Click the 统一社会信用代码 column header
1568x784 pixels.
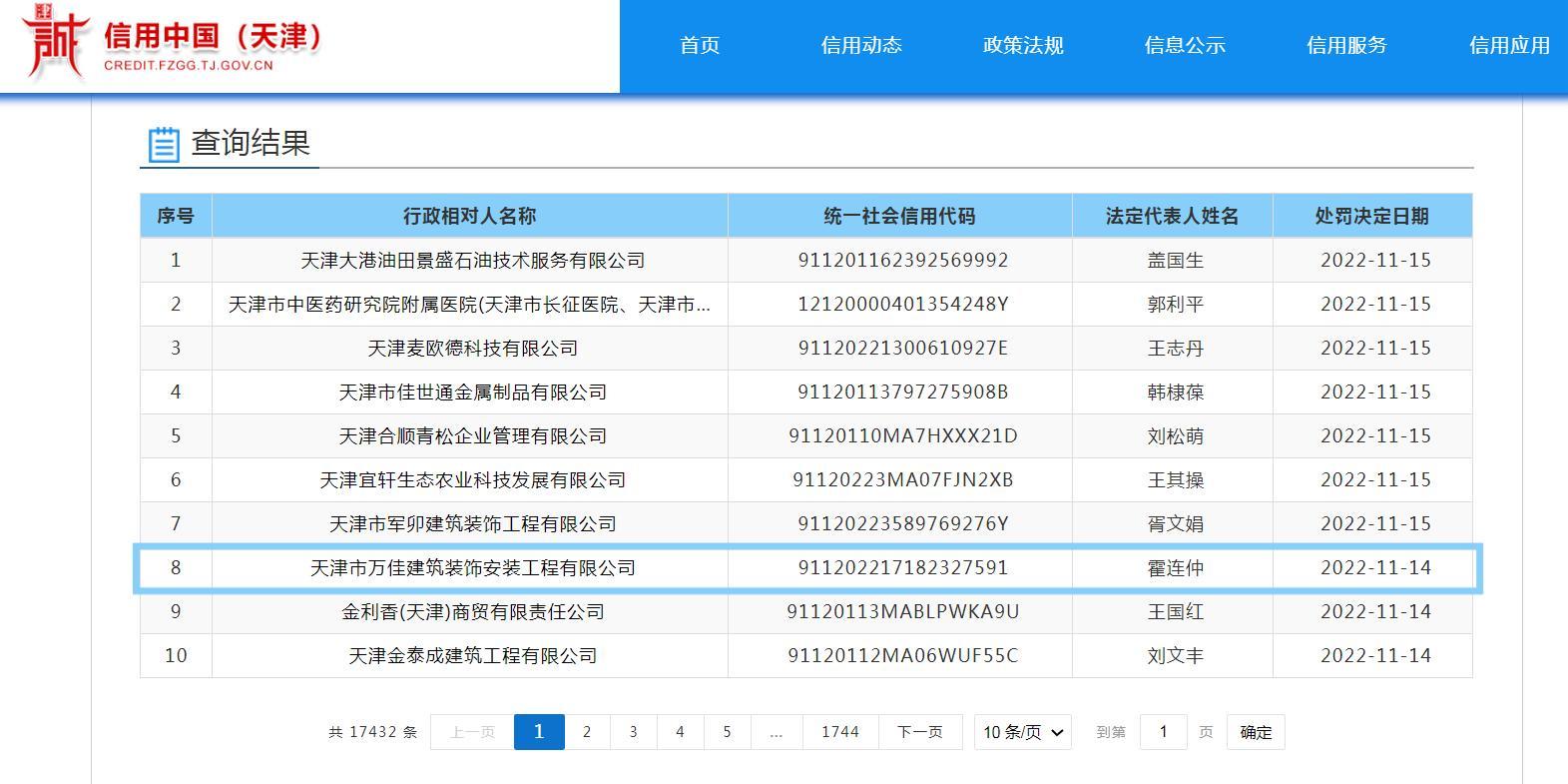(900, 216)
